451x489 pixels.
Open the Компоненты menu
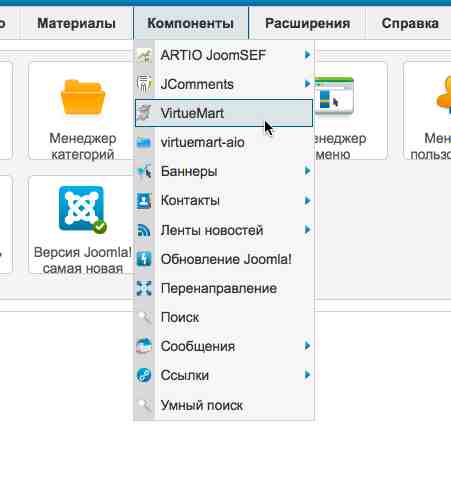(191, 23)
